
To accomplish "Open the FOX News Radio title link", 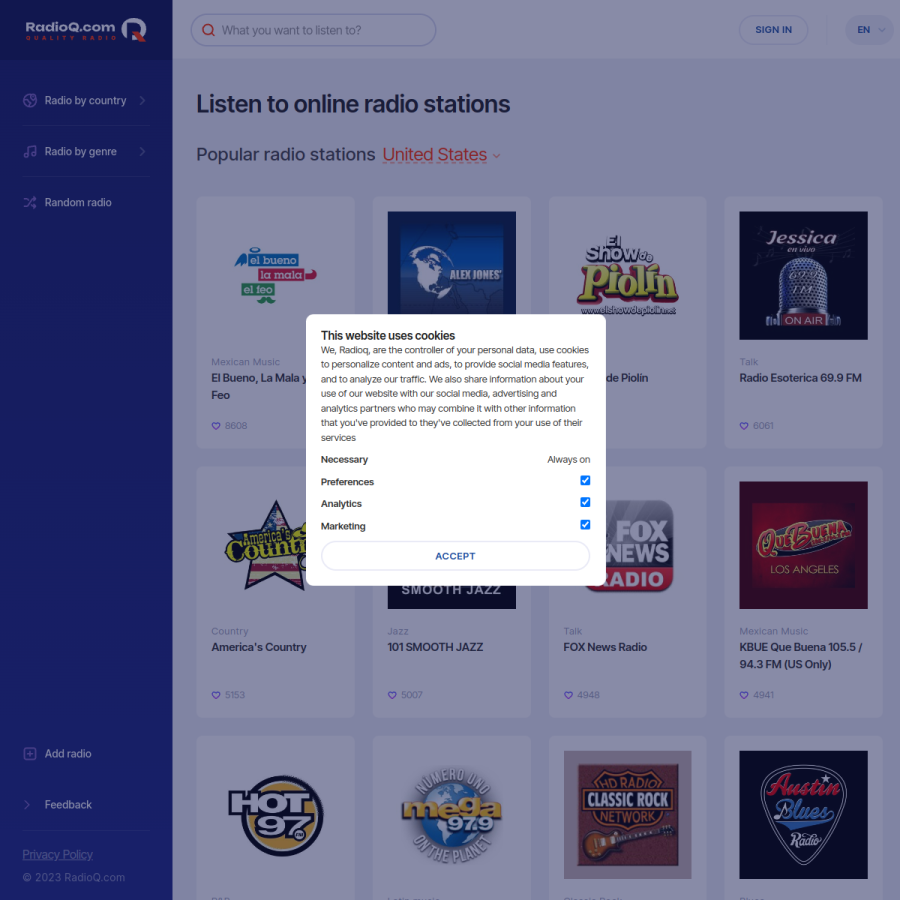I will pos(605,647).
